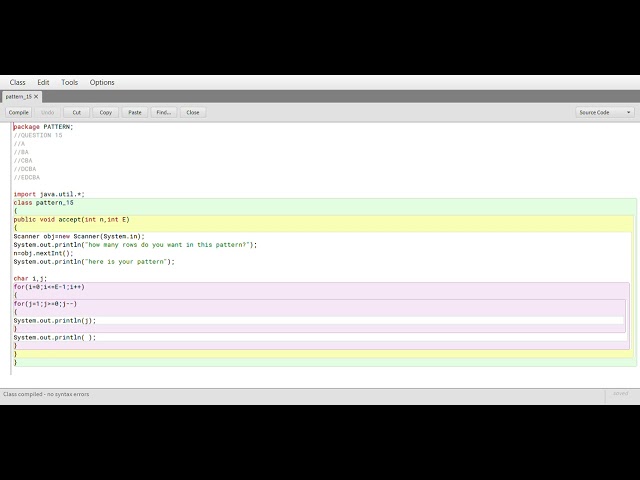This screenshot has width=640, height=480.
Task: Click the 'System.out.println( );' line
Action: pos(55,338)
